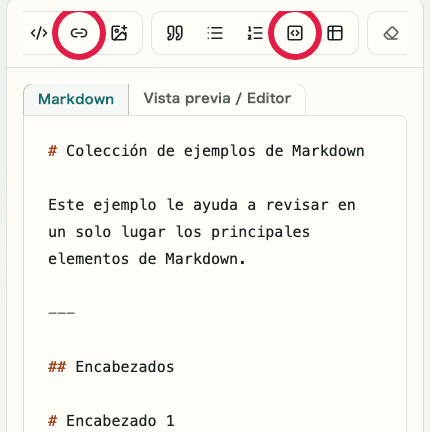The image size is (430, 432).
Task: Clear formatting with the eraser icon
Action: [x=391, y=33]
